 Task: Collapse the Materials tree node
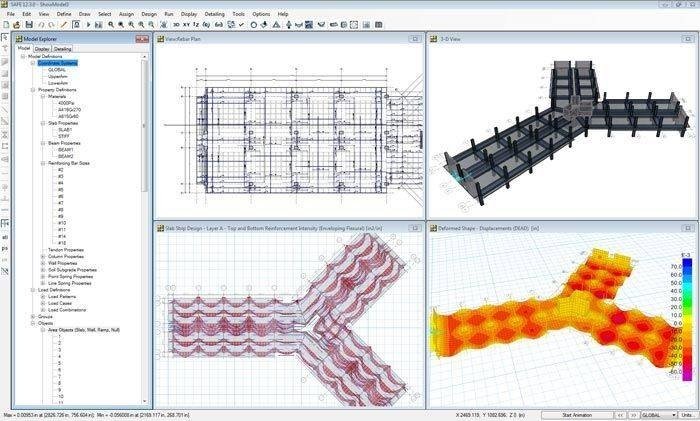[43, 96]
